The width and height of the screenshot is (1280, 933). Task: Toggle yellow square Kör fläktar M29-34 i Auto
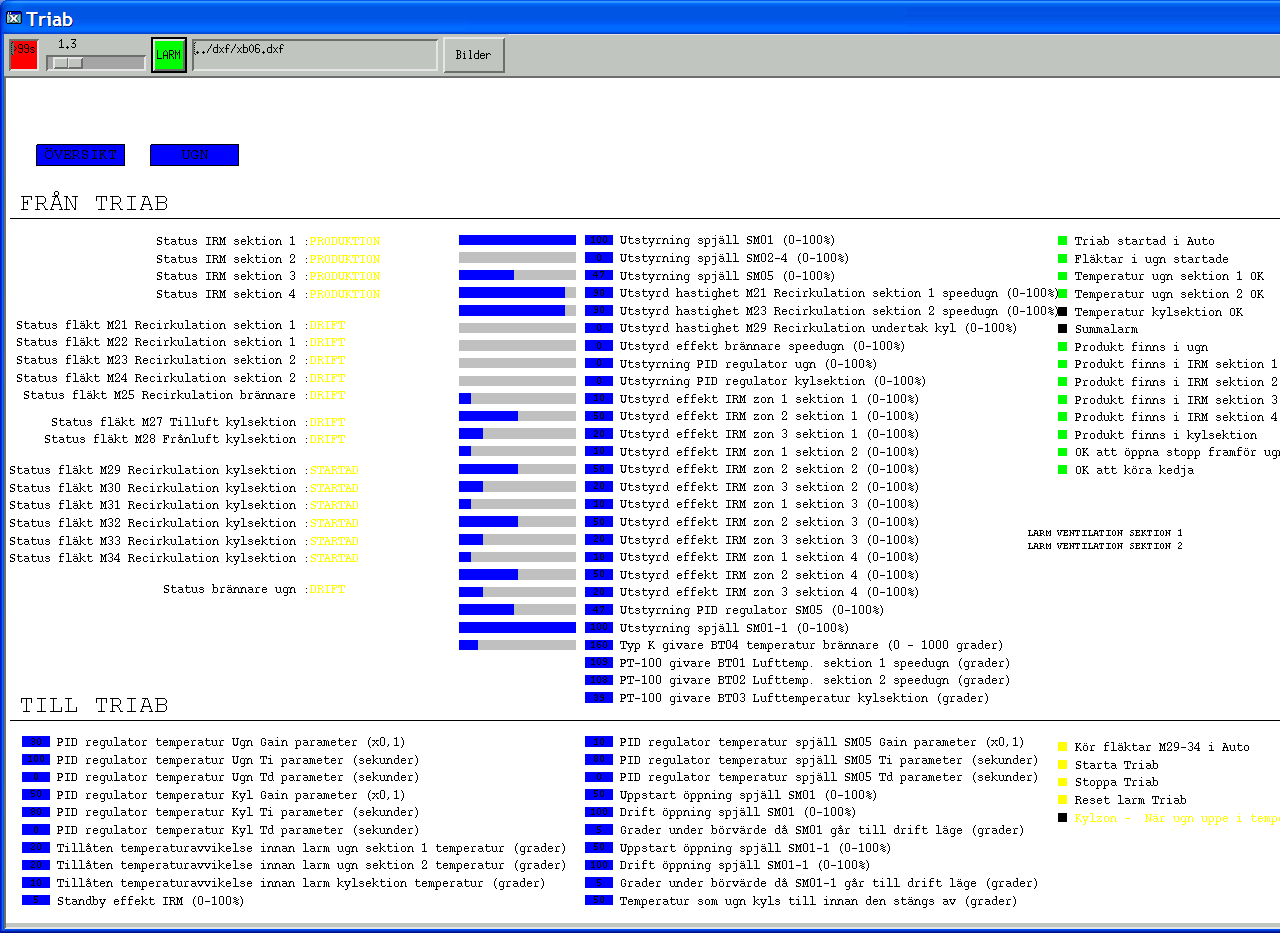click(x=1063, y=747)
